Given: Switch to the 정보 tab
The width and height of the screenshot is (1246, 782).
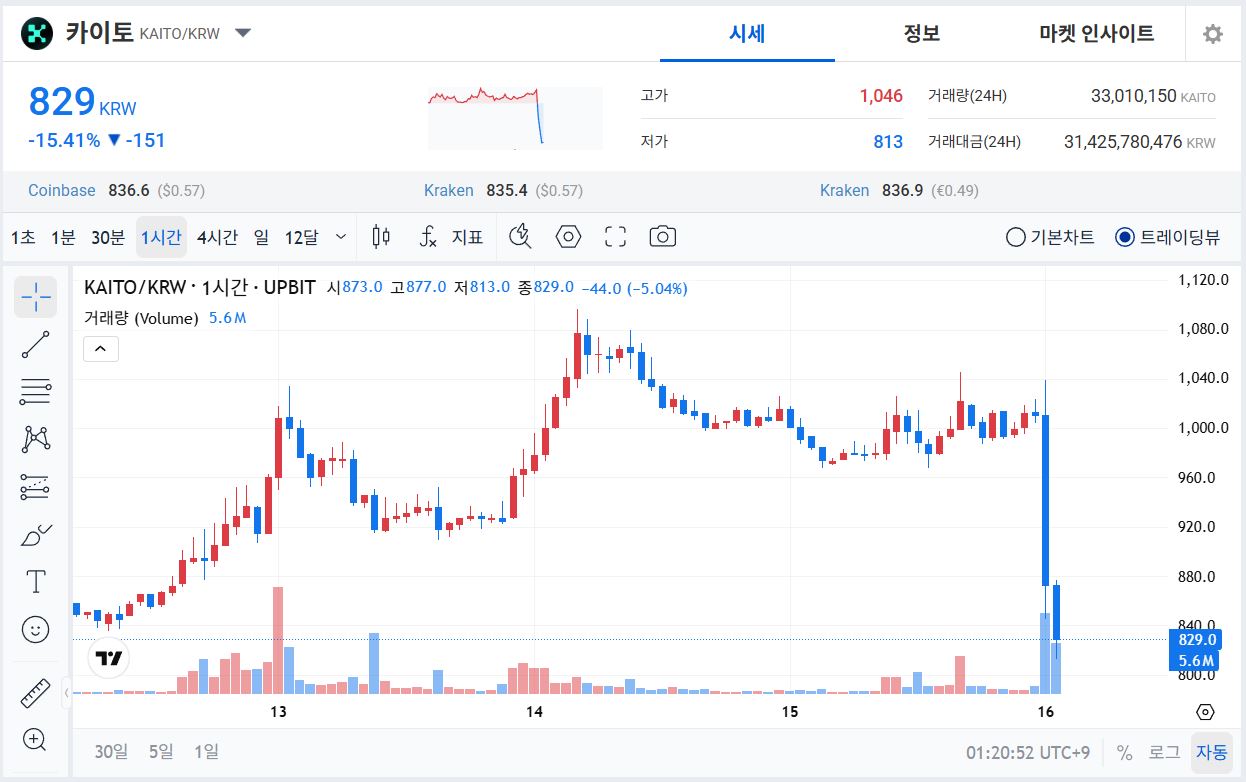Looking at the screenshot, I should (922, 33).
